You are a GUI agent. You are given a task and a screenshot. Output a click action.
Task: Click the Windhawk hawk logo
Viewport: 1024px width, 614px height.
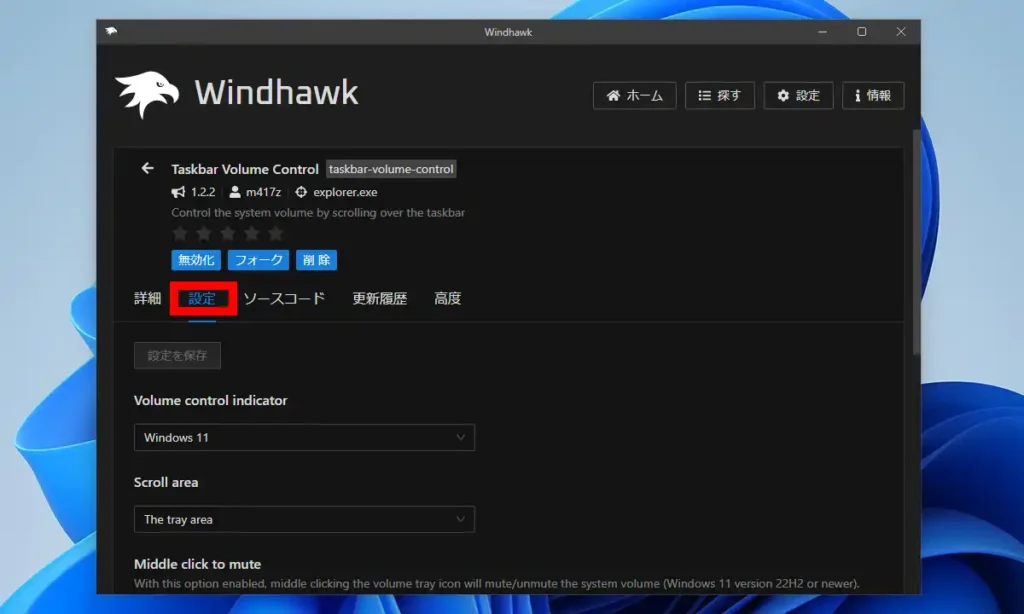coord(147,94)
